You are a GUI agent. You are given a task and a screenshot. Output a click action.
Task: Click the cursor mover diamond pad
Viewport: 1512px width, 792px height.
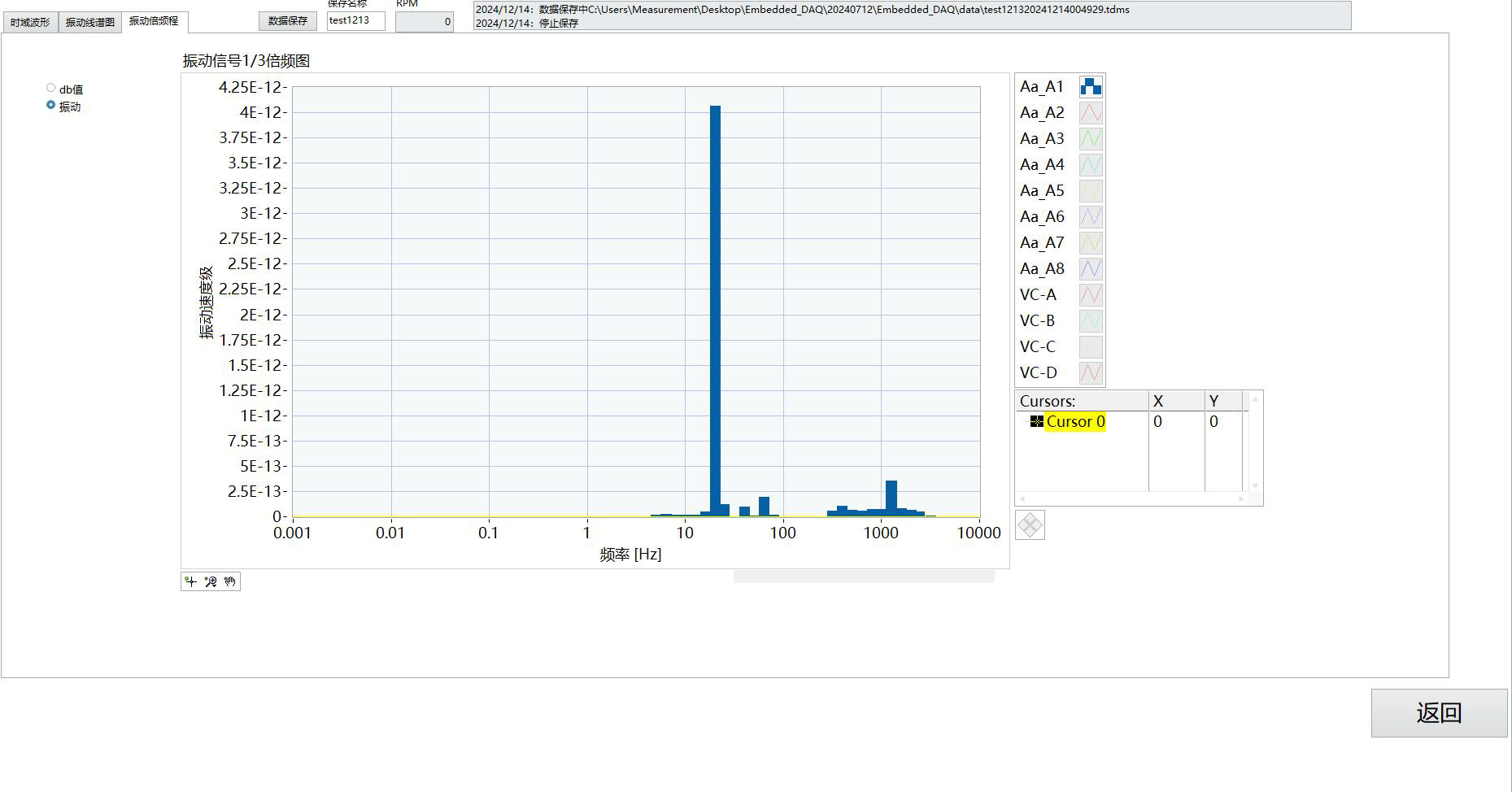1030,525
